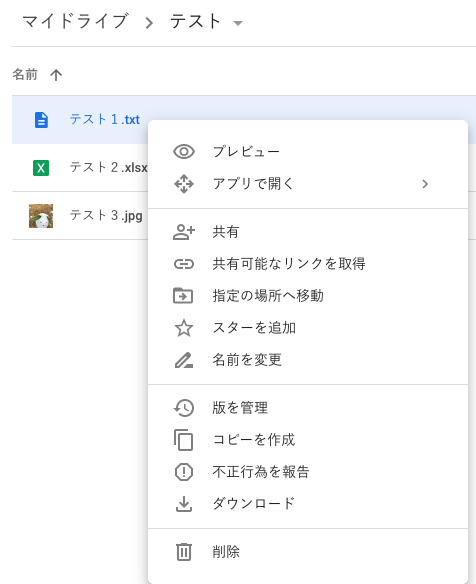Click the copy icon for コピーを作成
Viewport: 476px width, 584px height.
(x=183, y=440)
